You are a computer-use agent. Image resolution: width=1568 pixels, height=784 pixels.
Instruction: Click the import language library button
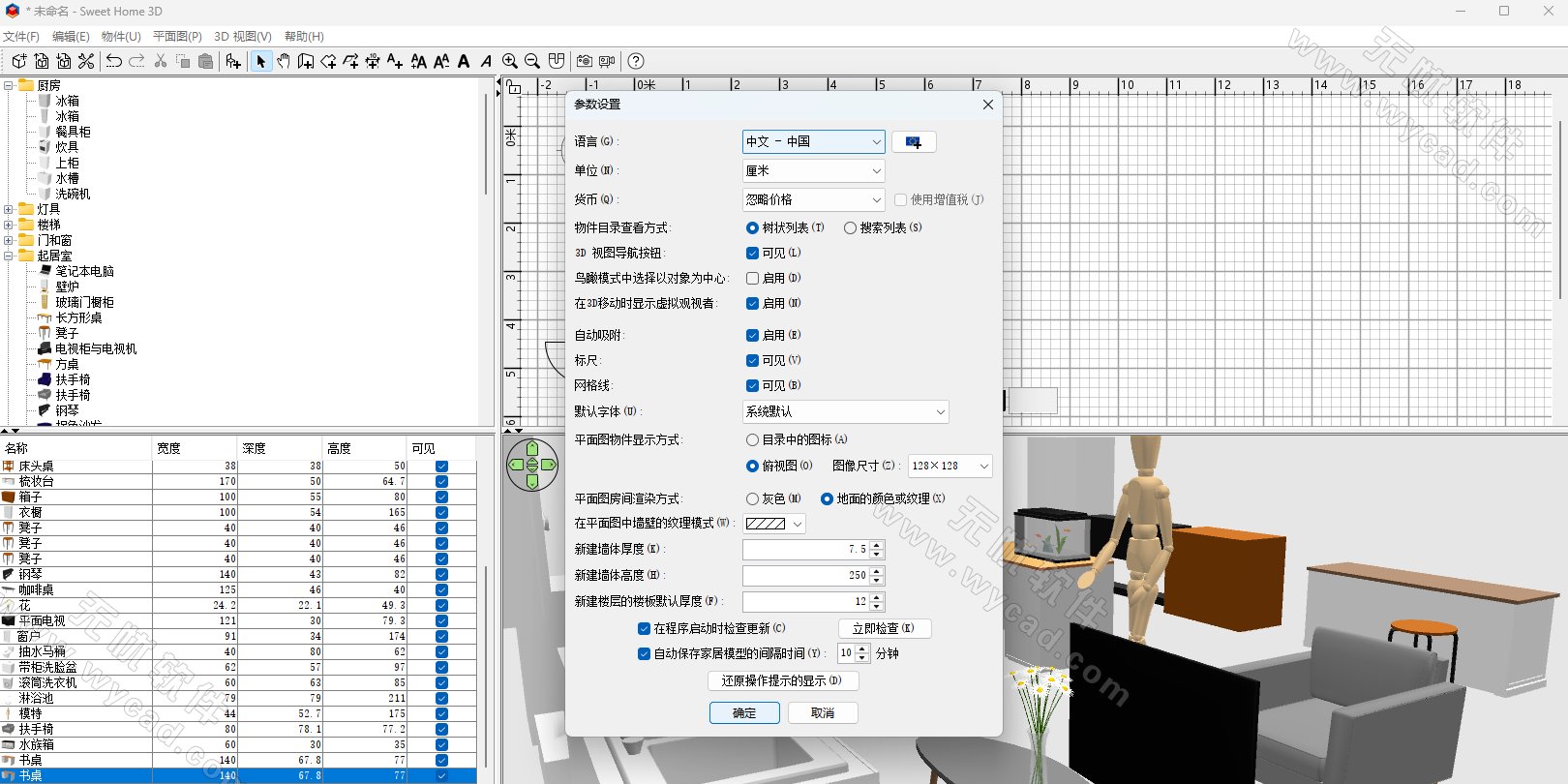(914, 141)
